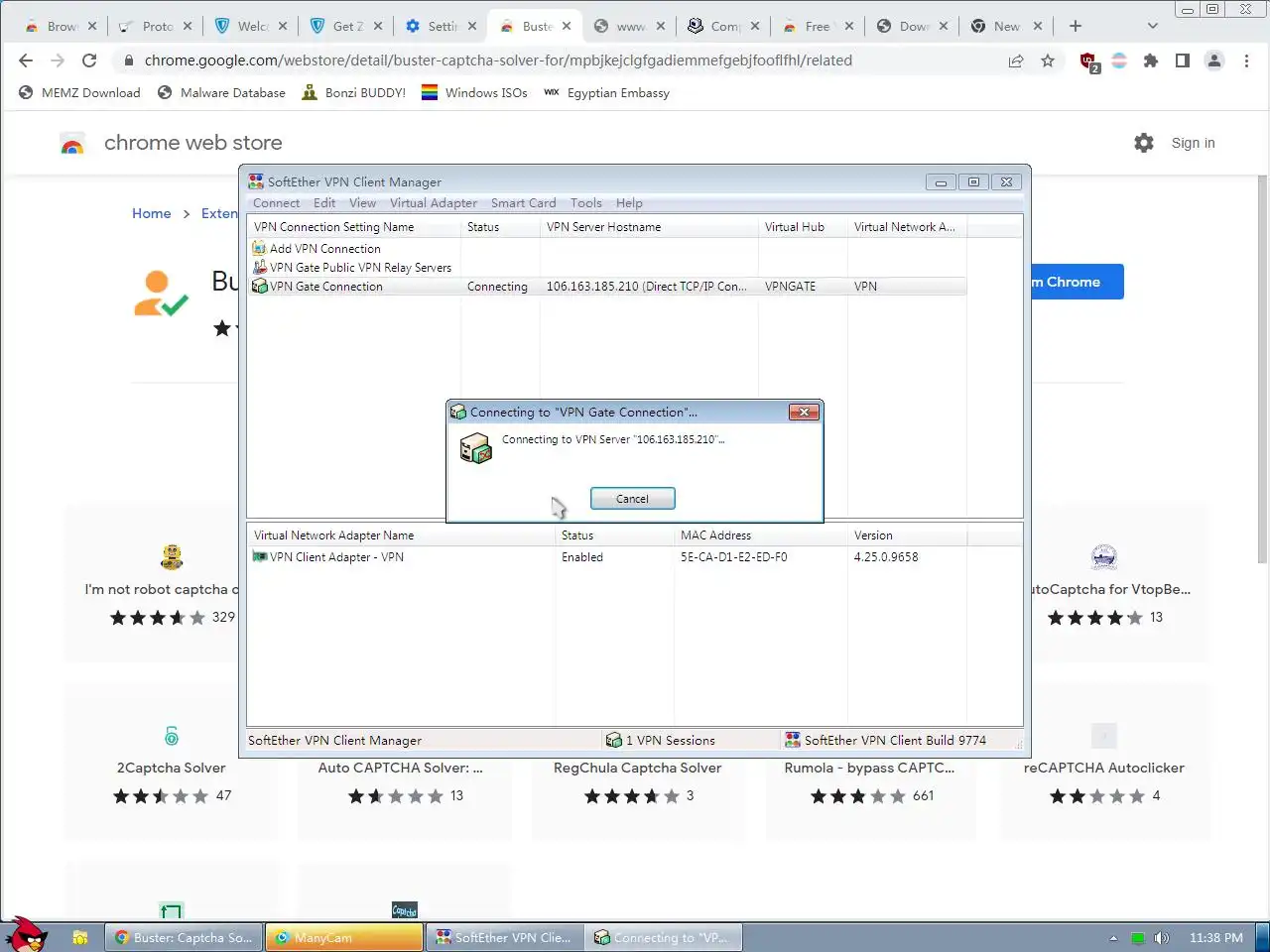Cancel the VPN connection attempt
The width and height of the screenshot is (1270, 952).
pyautogui.click(x=632, y=499)
